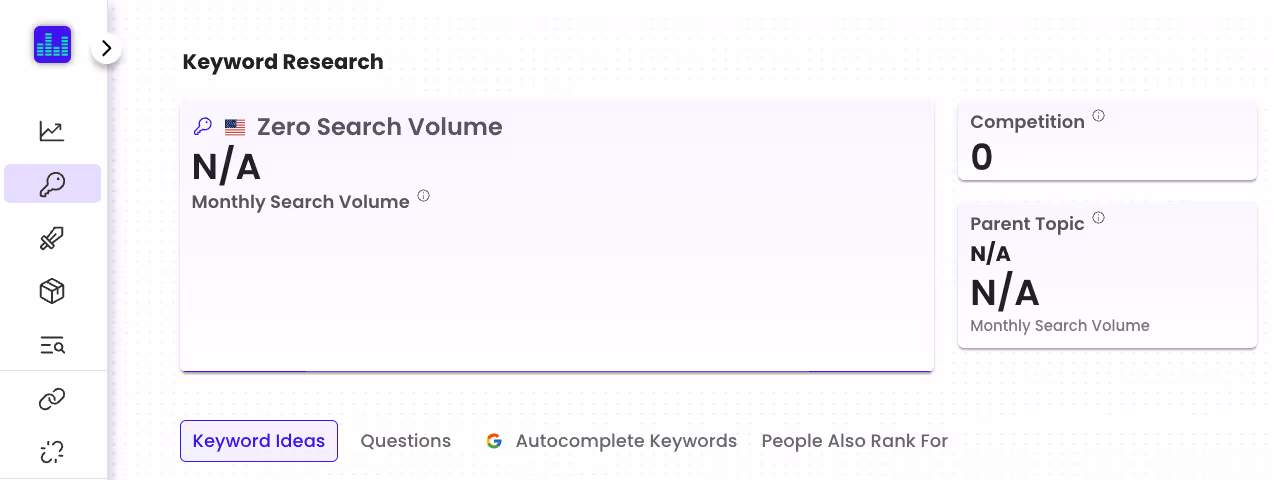Show Competition info tooltip icon
This screenshot has width=1274, height=480.
1098,116
